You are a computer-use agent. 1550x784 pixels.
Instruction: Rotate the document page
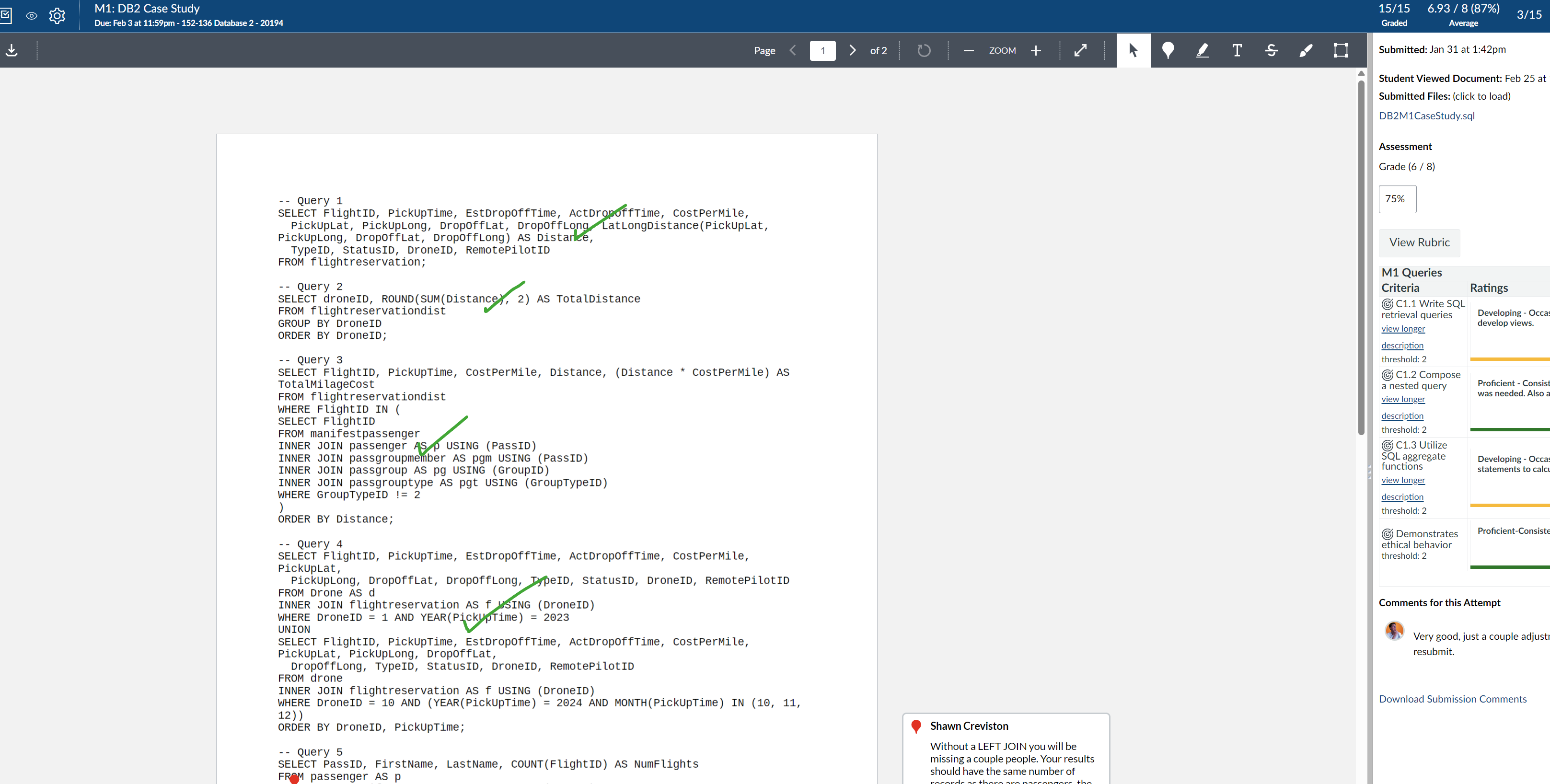click(x=924, y=50)
